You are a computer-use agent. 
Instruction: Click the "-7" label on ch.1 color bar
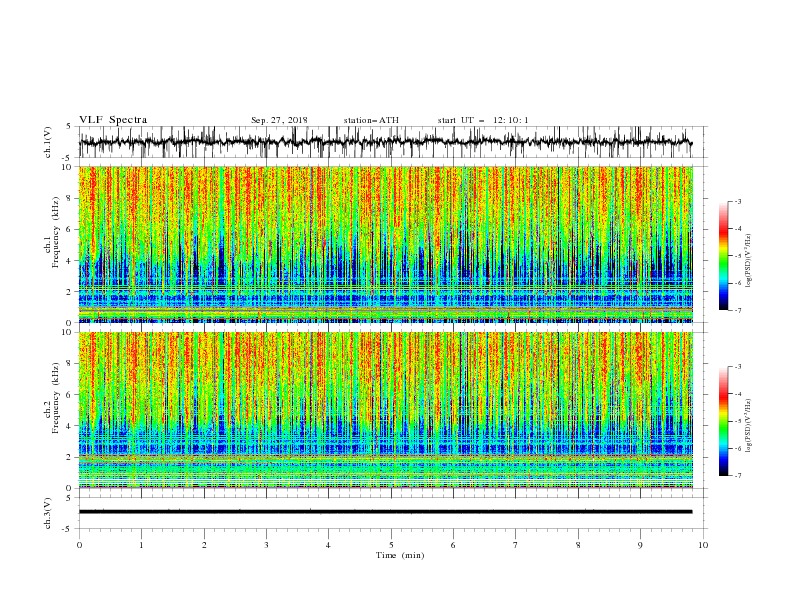(x=737, y=310)
